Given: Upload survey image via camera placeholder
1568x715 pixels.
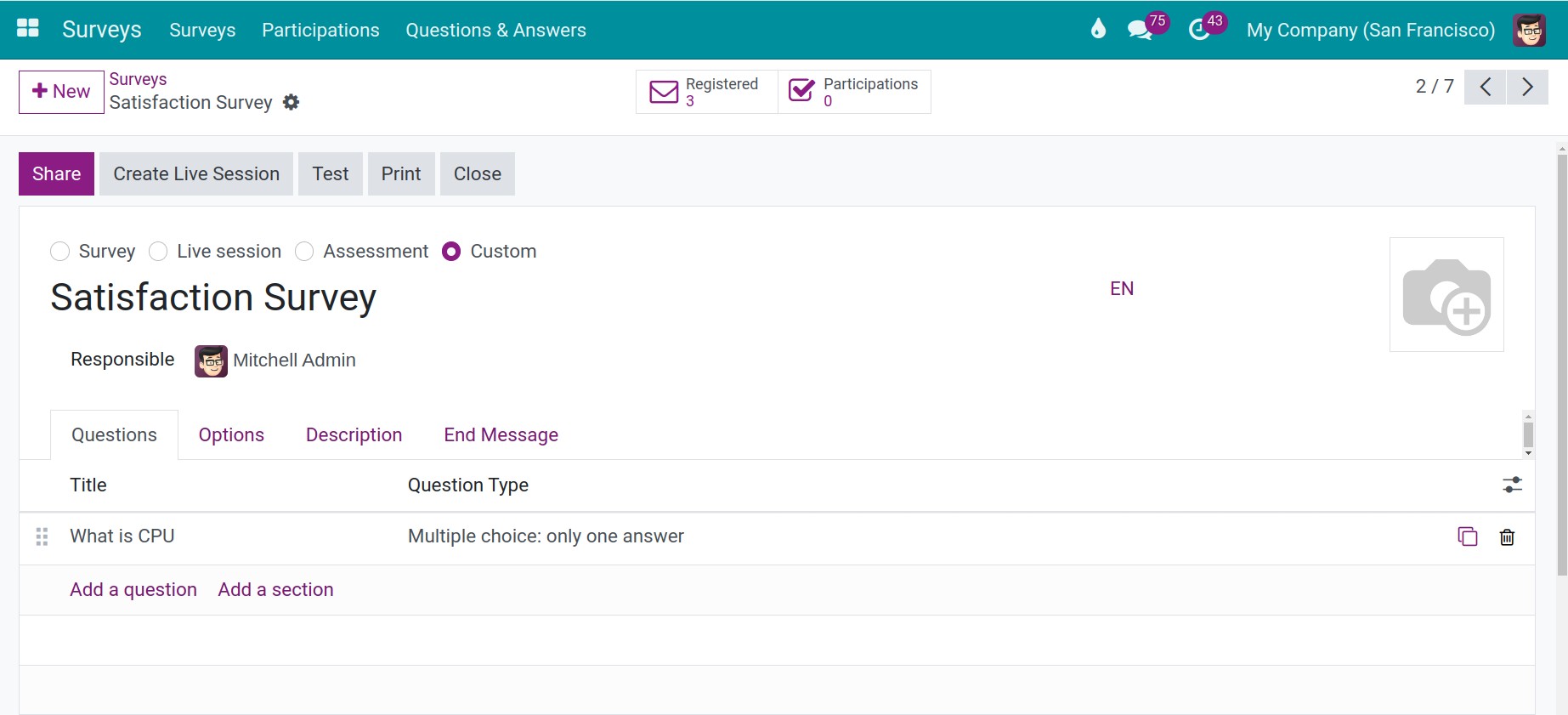Looking at the screenshot, I should tap(1446, 294).
